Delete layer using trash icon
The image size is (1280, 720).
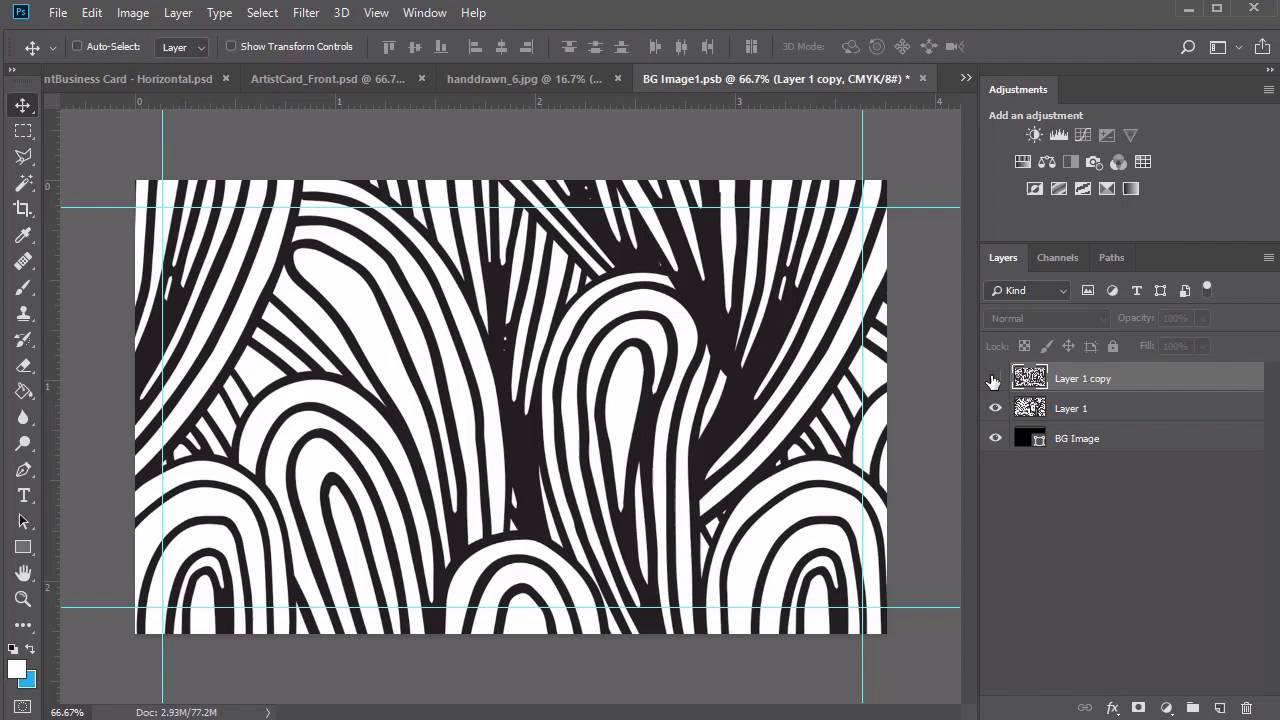[x=1246, y=708]
